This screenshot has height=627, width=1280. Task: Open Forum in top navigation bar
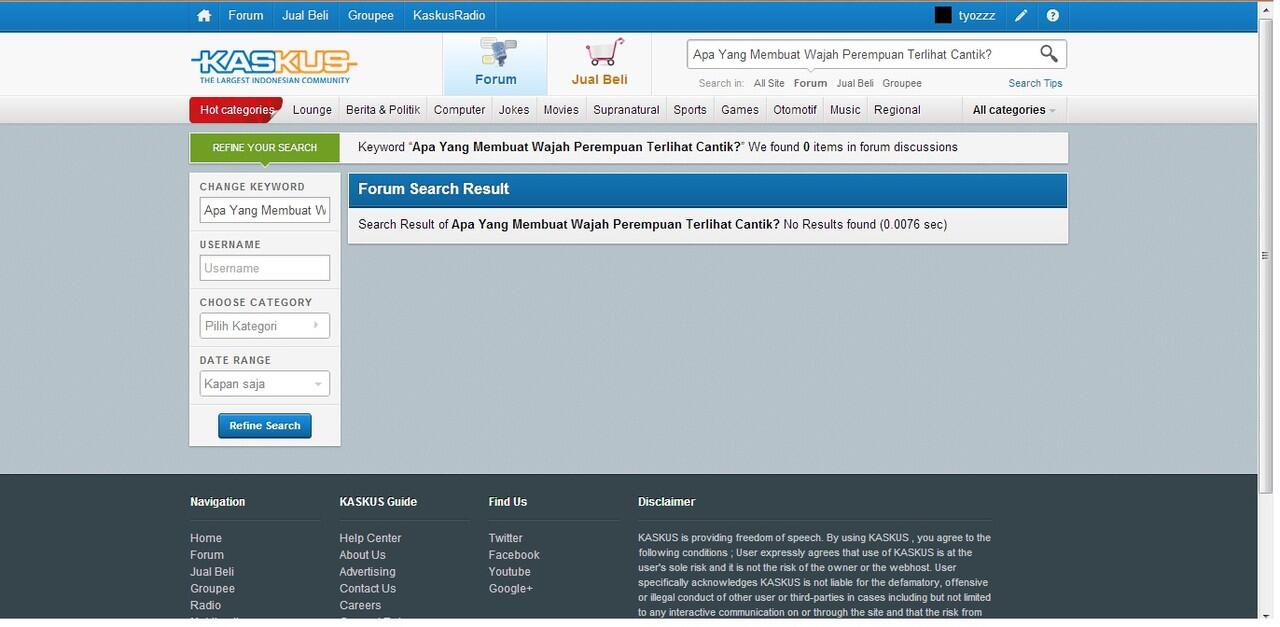(x=246, y=16)
